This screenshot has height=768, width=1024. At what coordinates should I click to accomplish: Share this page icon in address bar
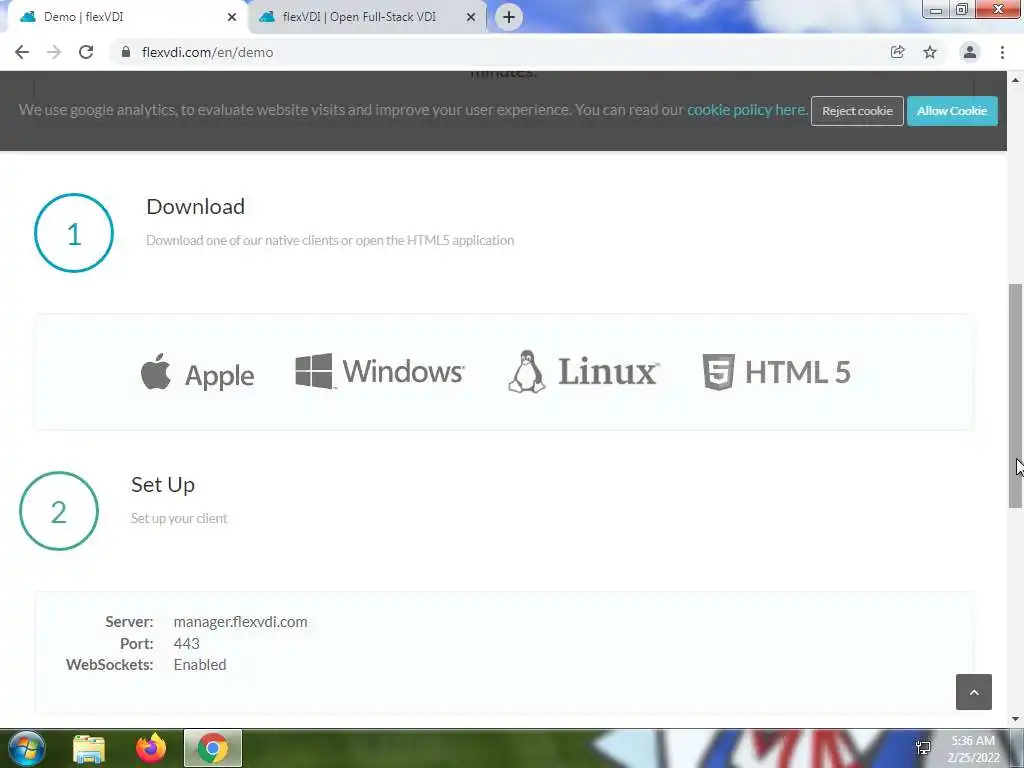click(897, 52)
